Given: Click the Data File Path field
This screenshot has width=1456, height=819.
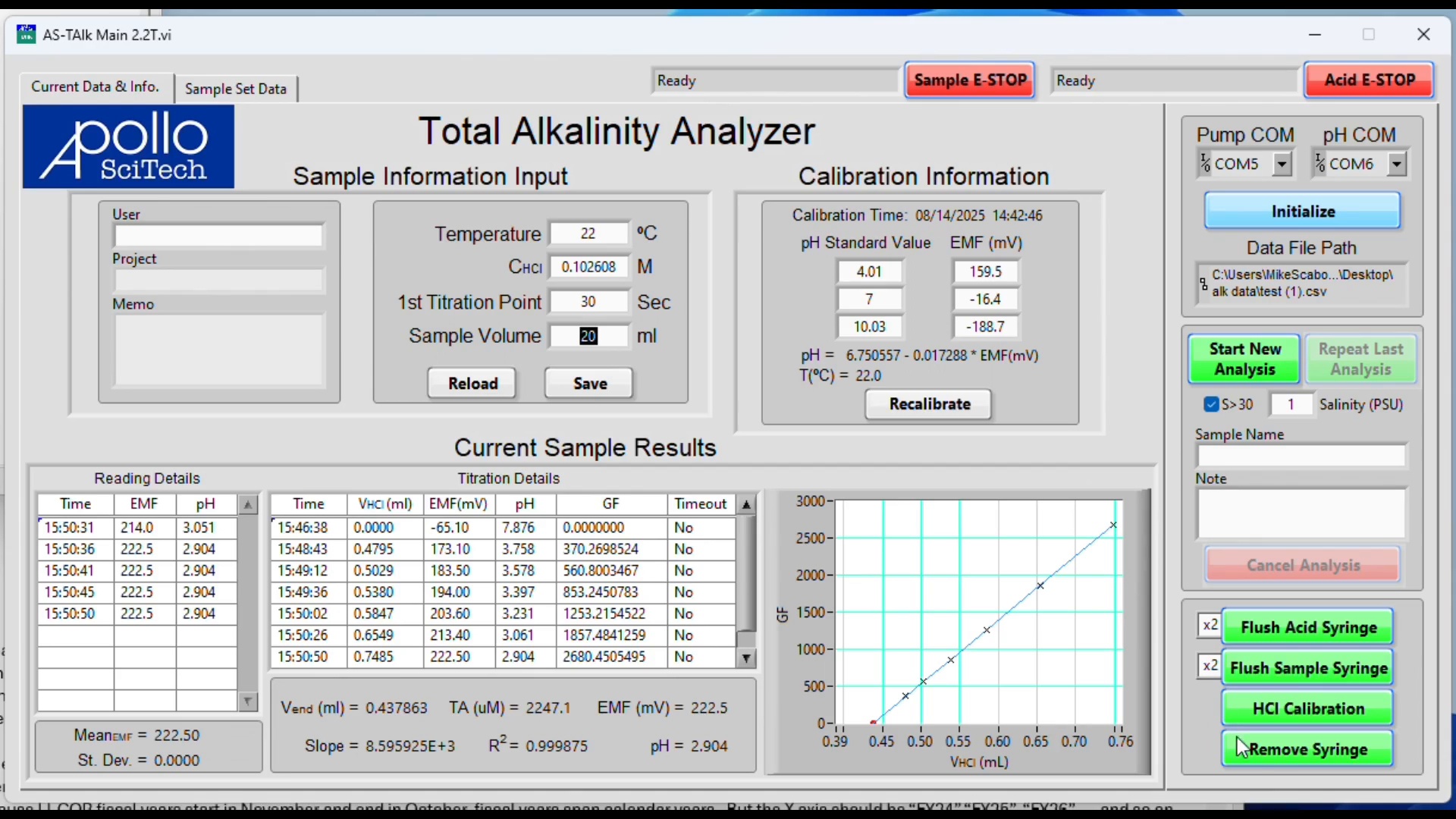Looking at the screenshot, I should tap(1301, 284).
